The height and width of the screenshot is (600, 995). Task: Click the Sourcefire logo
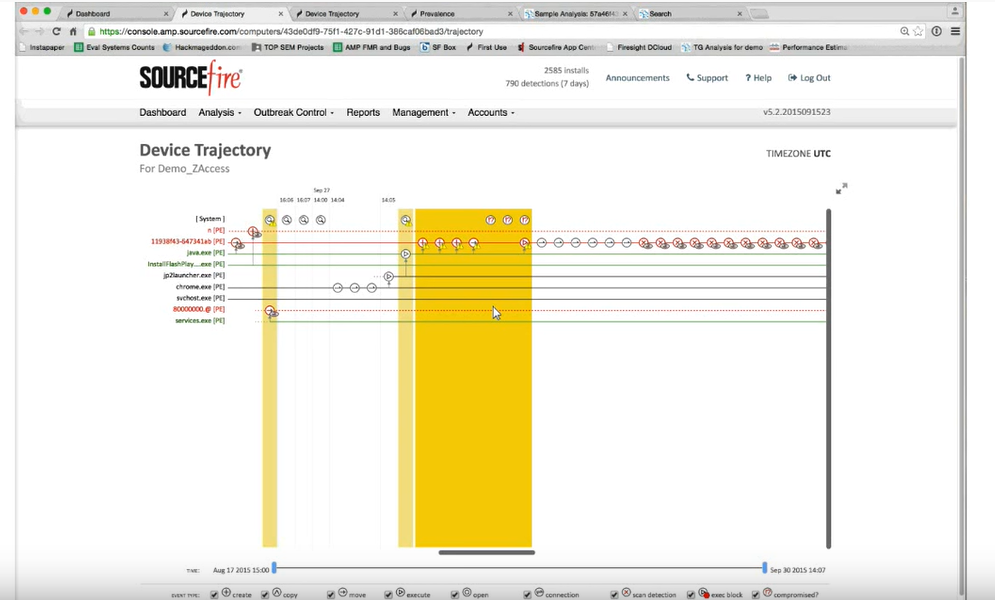pos(190,77)
